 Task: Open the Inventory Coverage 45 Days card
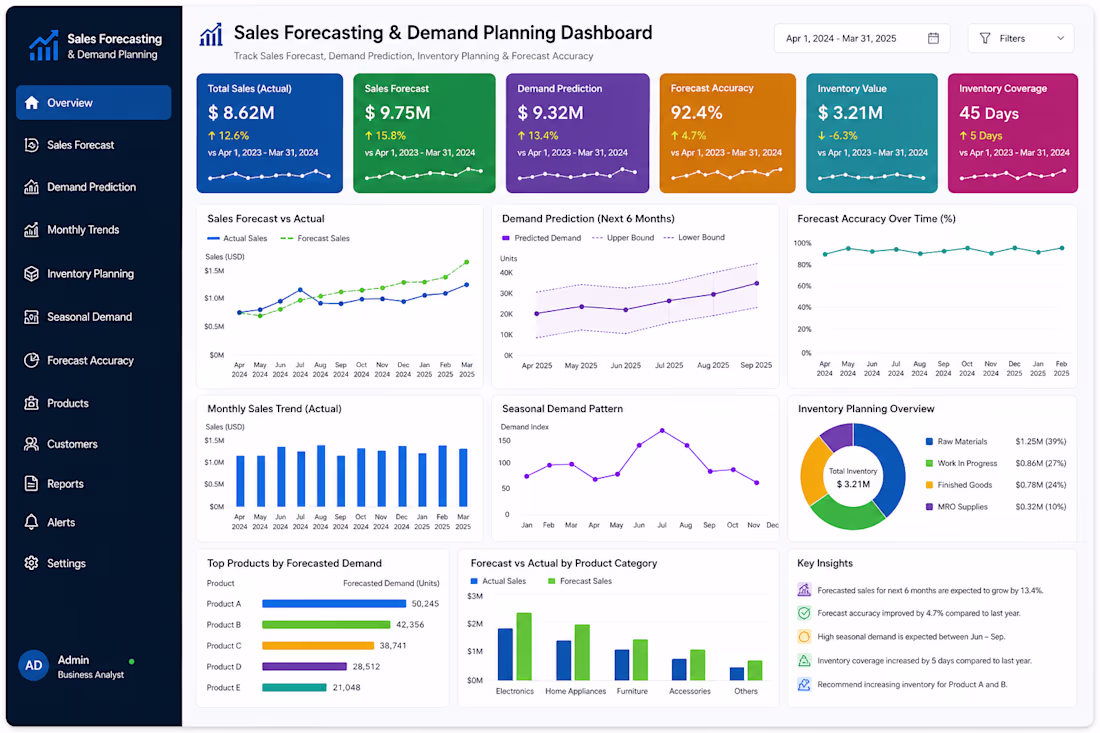click(1013, 133)
